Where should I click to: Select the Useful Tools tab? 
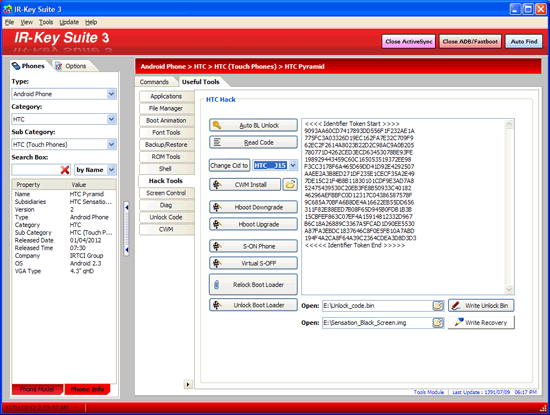pos(201,82)
